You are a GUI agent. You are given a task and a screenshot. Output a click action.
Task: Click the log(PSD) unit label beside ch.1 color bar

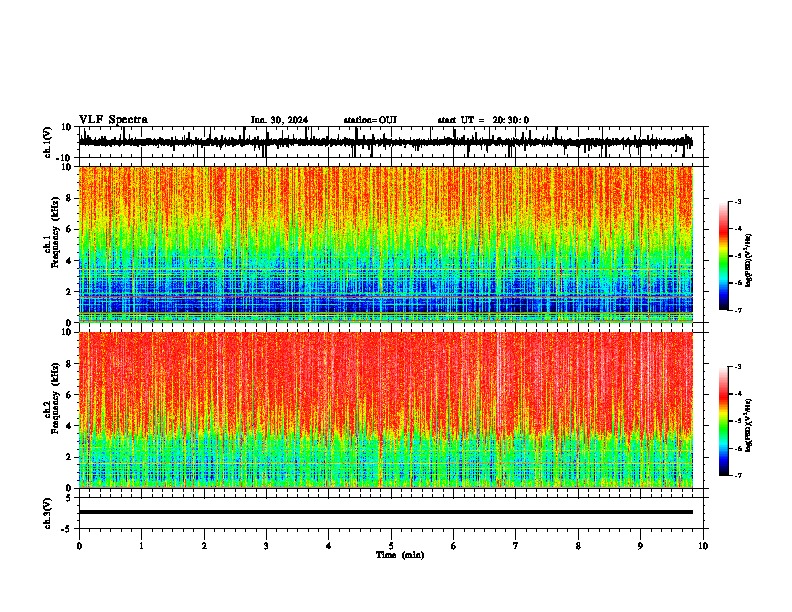749,260
